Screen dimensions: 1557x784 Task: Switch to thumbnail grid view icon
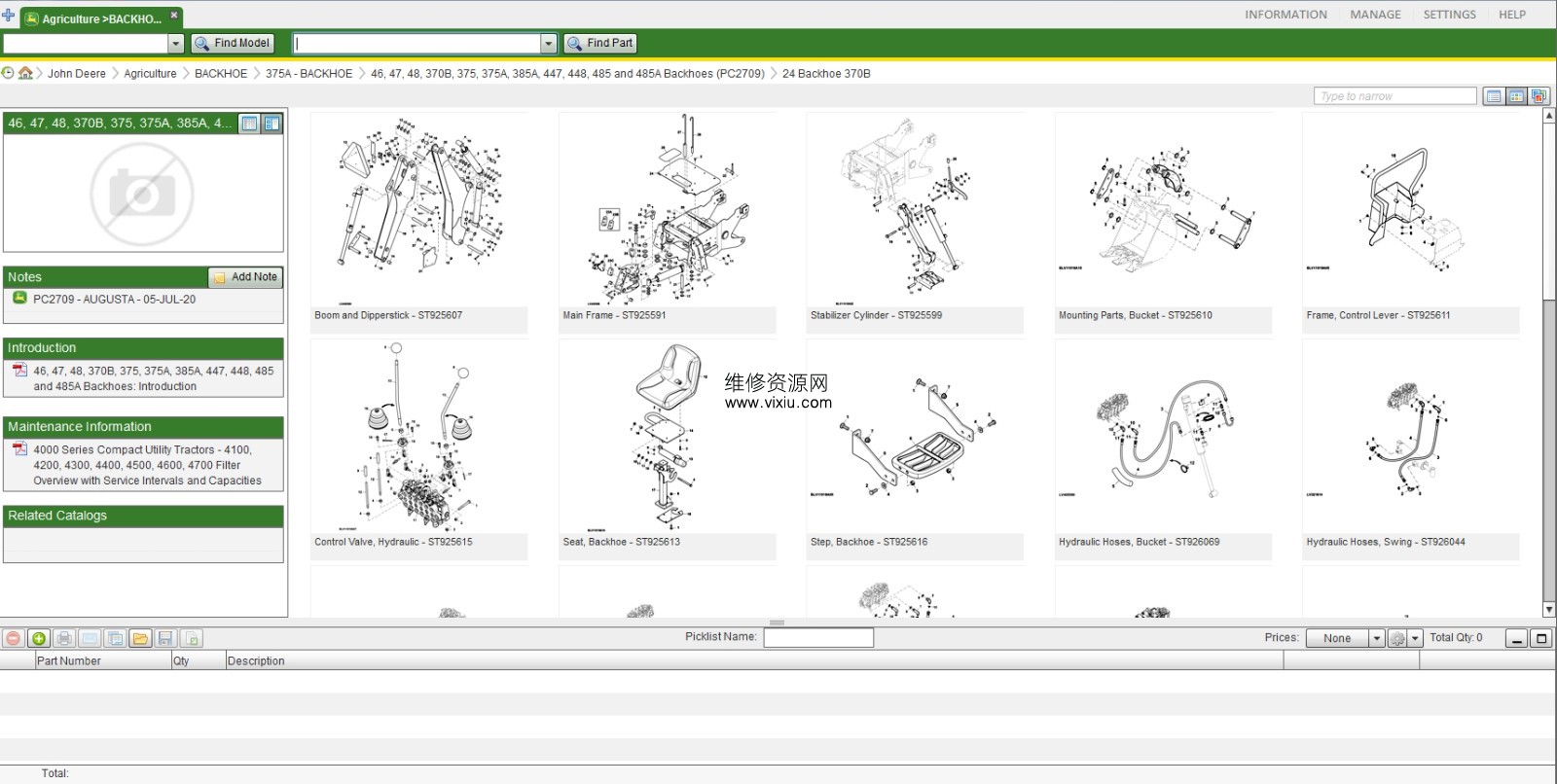pyautogui.click(x=1516, y=96)
